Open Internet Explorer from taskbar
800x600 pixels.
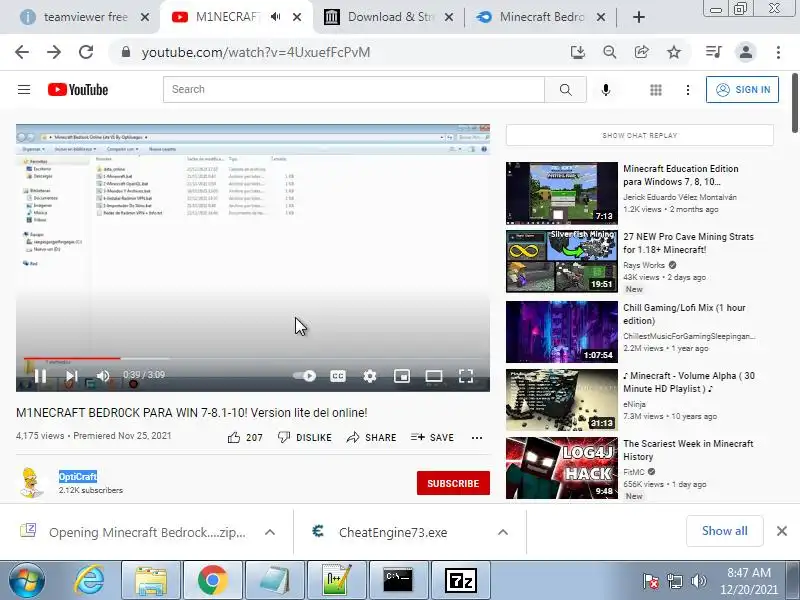coord(90,580)
